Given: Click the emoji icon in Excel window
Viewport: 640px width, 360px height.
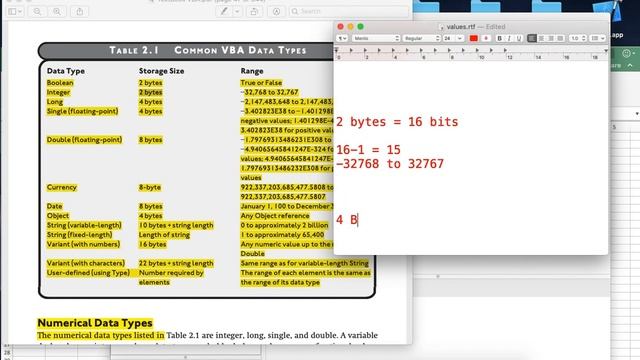Looking at the screenshot, I should (x=627, y=53).
